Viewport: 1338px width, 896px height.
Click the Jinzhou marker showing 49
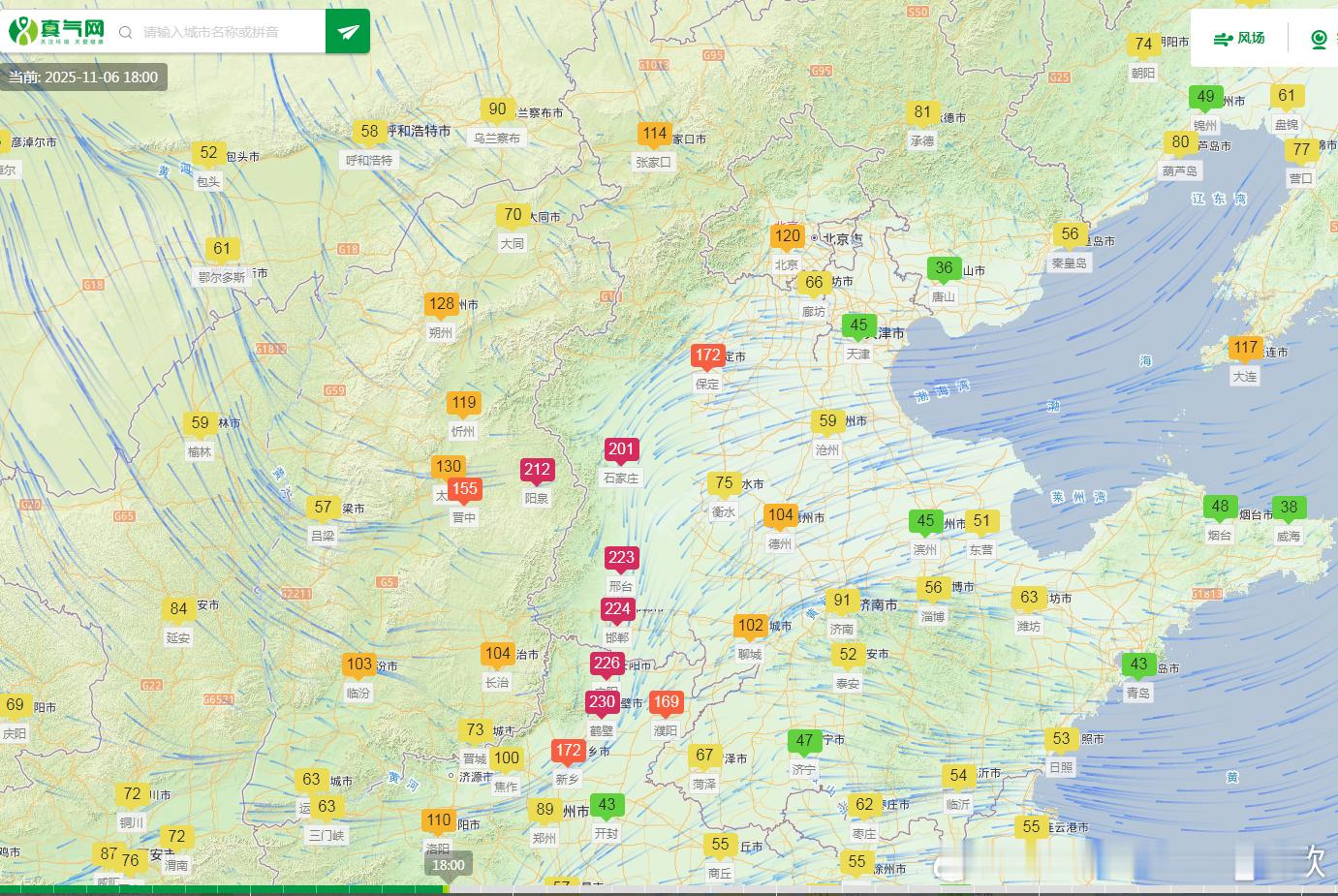(1205, 97)
